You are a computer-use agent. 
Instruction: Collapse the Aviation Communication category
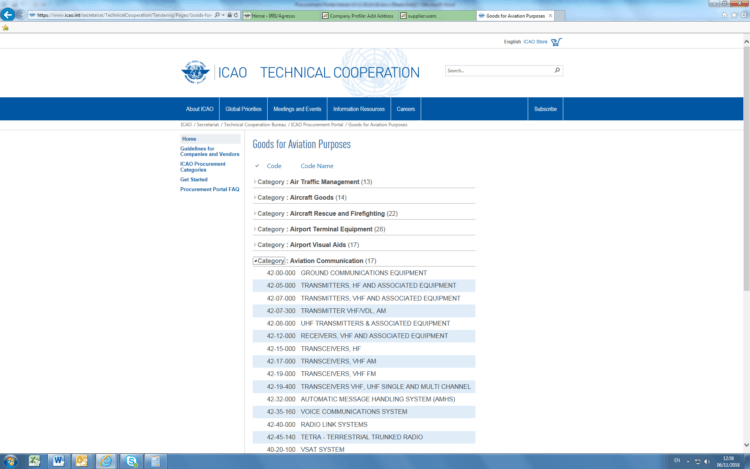click(x=256, y=260)
